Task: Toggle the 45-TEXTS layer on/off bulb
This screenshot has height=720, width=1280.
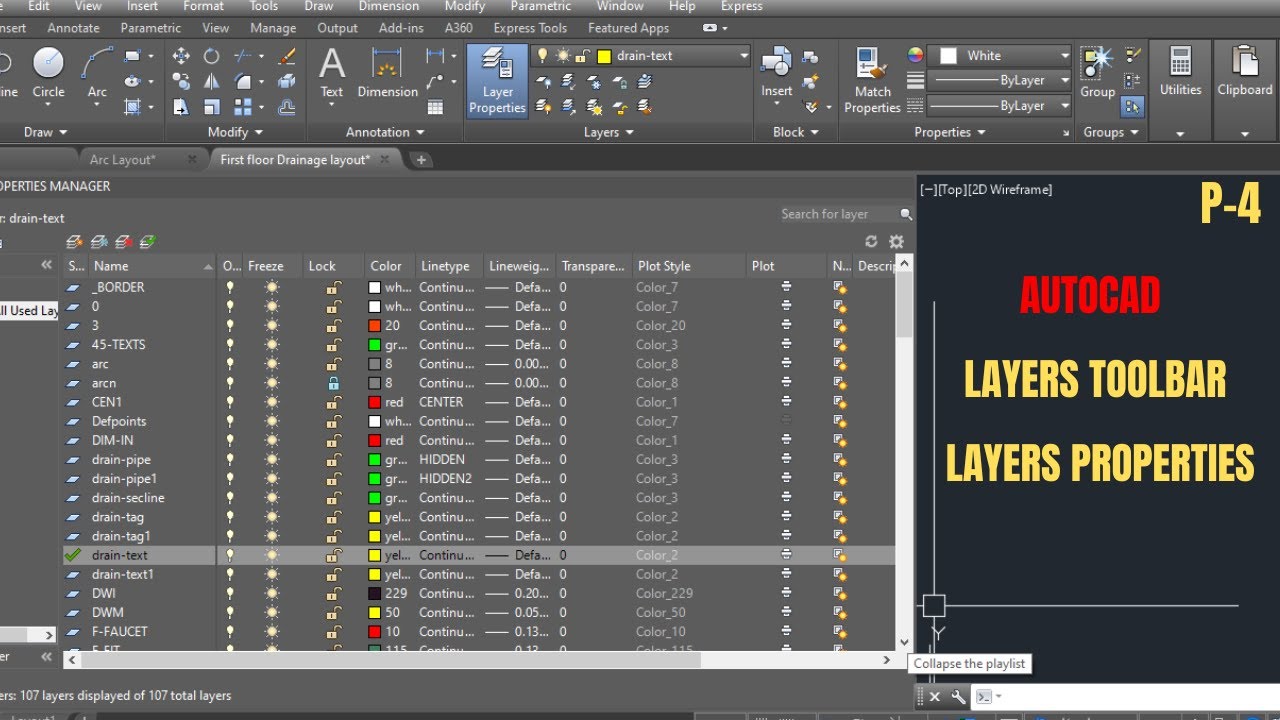Action: [x=231, y=344]
